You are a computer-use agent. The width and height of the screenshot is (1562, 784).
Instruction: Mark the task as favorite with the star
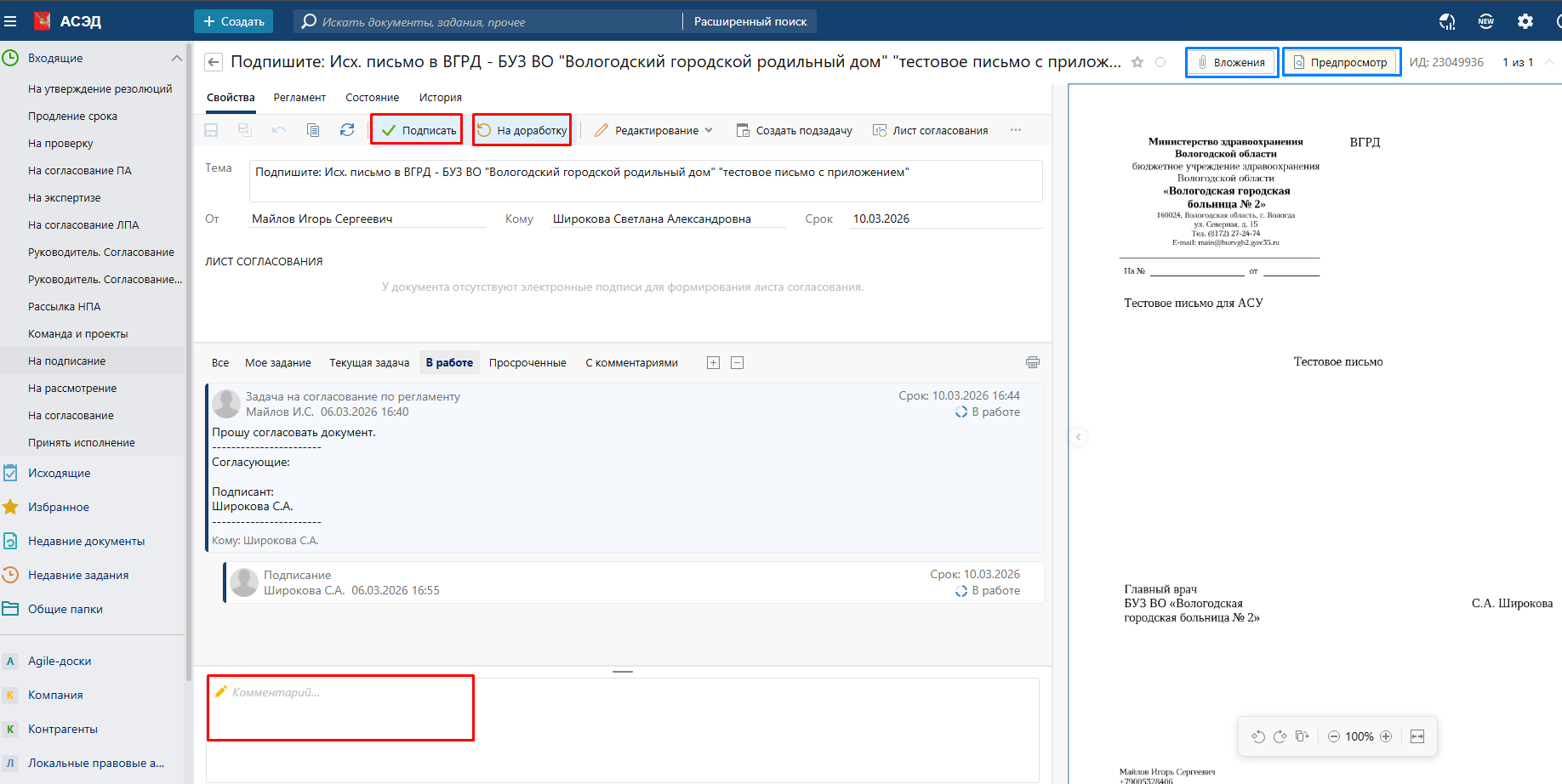tap(1137, 62)
